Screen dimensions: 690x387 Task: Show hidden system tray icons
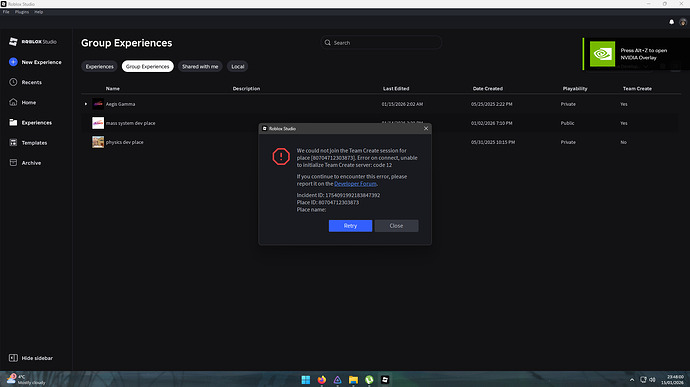coord(632,380)
